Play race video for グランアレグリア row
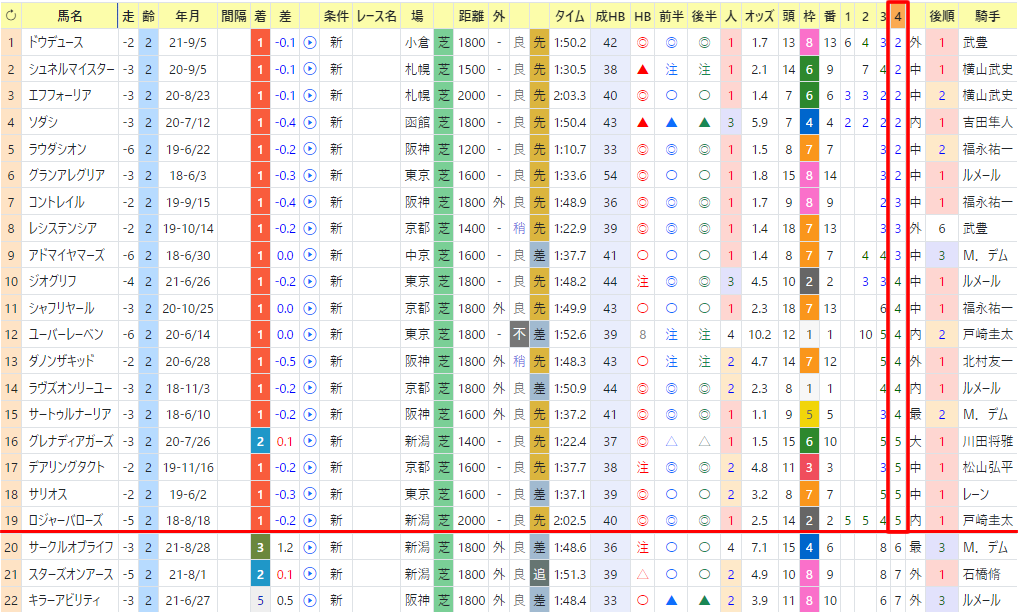 click(x=310, y=175)
